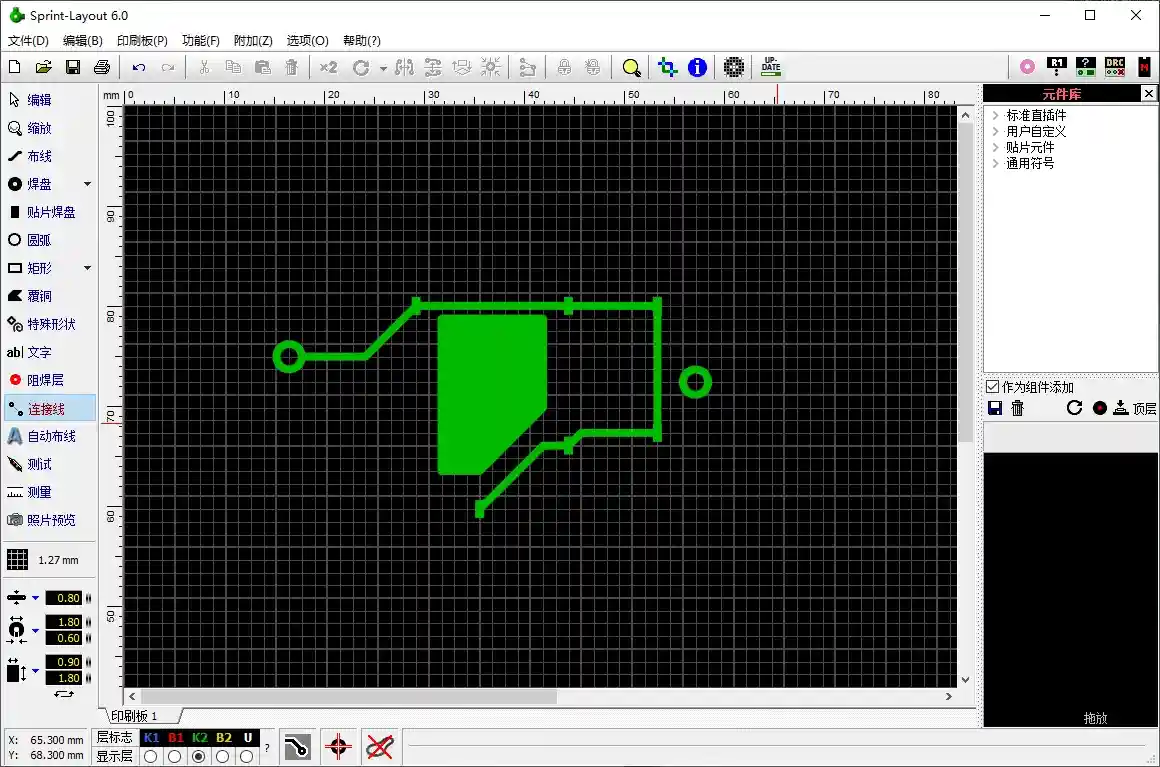The width and height of the screenshot is (1160, 767).
Task: Select the 自动布线 autoroute tool
Action: pos(50,436)
